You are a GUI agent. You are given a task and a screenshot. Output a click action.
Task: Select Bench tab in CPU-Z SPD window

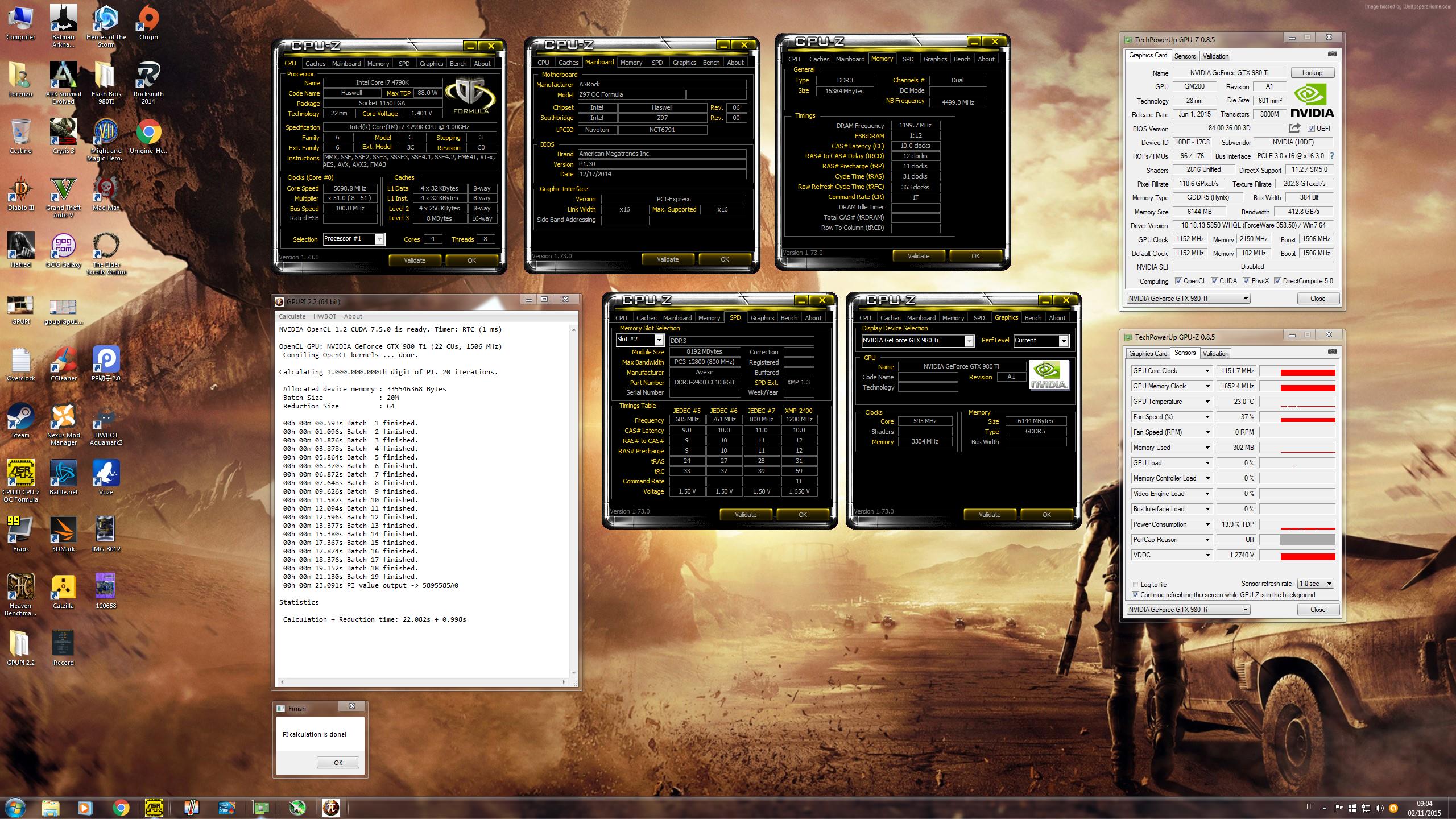click(789, 318)
